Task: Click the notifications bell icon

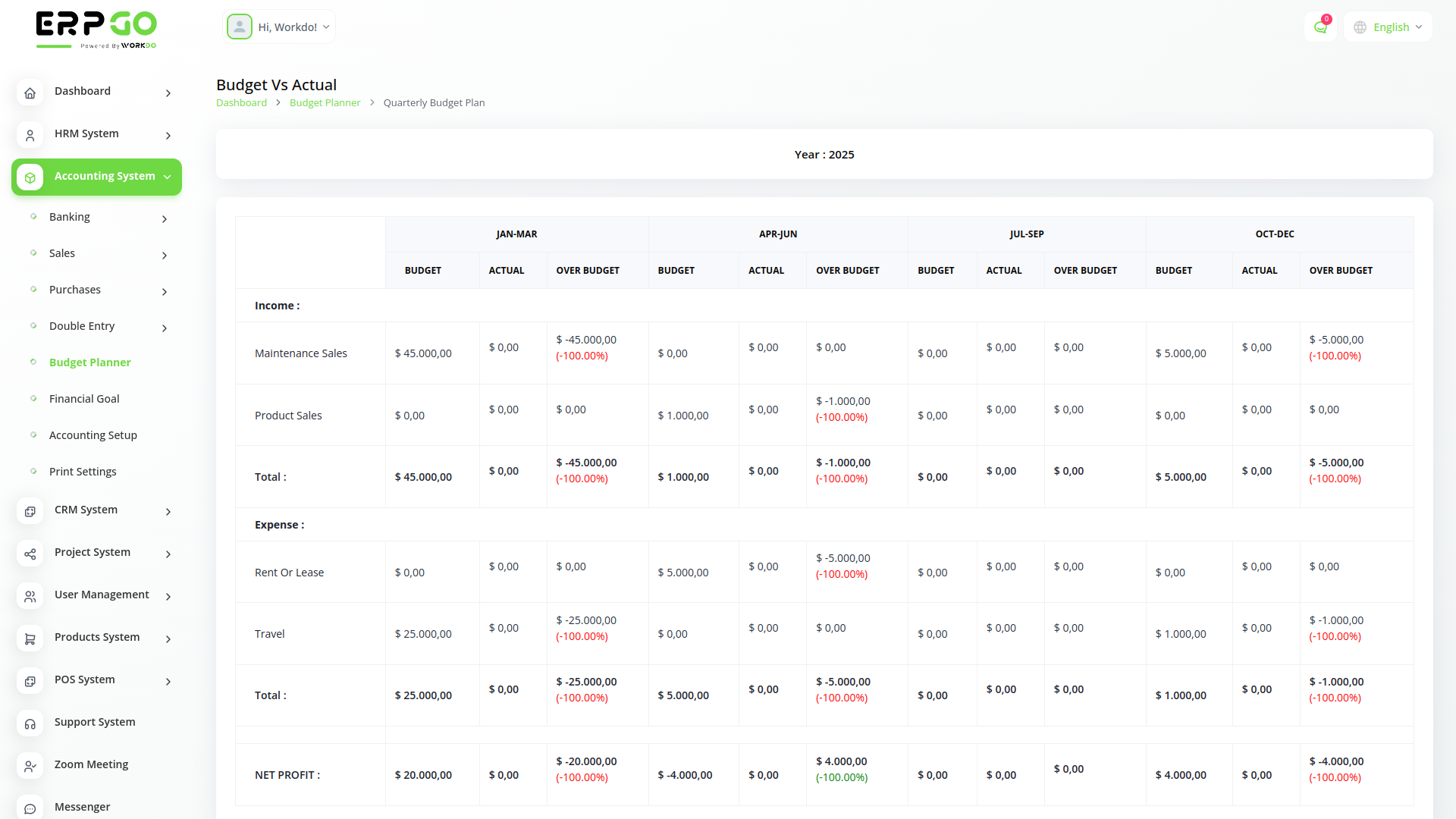Action: pyautogui.click(x=1320, y=26)
